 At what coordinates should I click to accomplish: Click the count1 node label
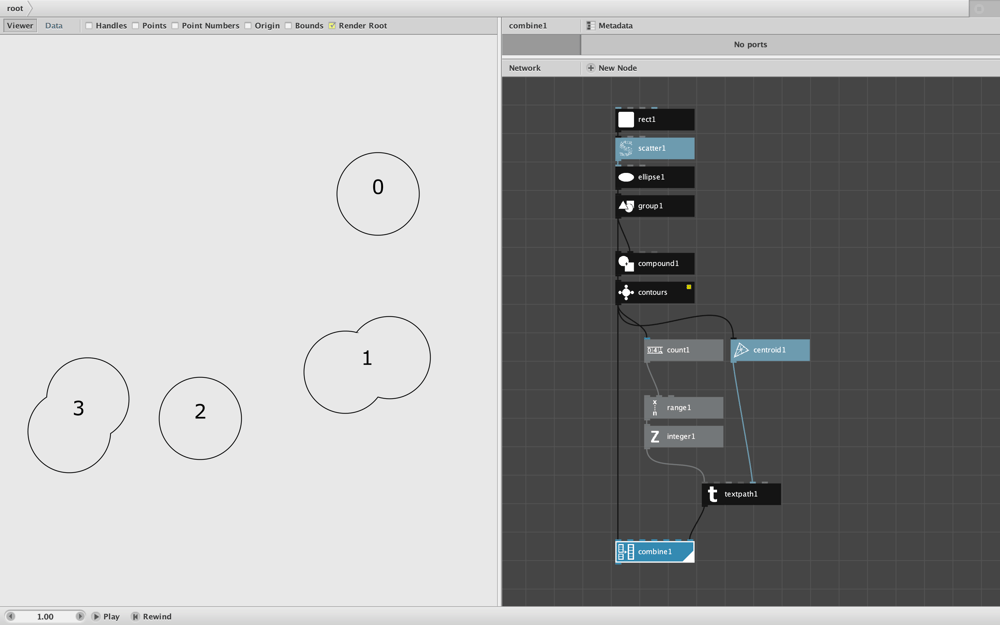point(678,350)
